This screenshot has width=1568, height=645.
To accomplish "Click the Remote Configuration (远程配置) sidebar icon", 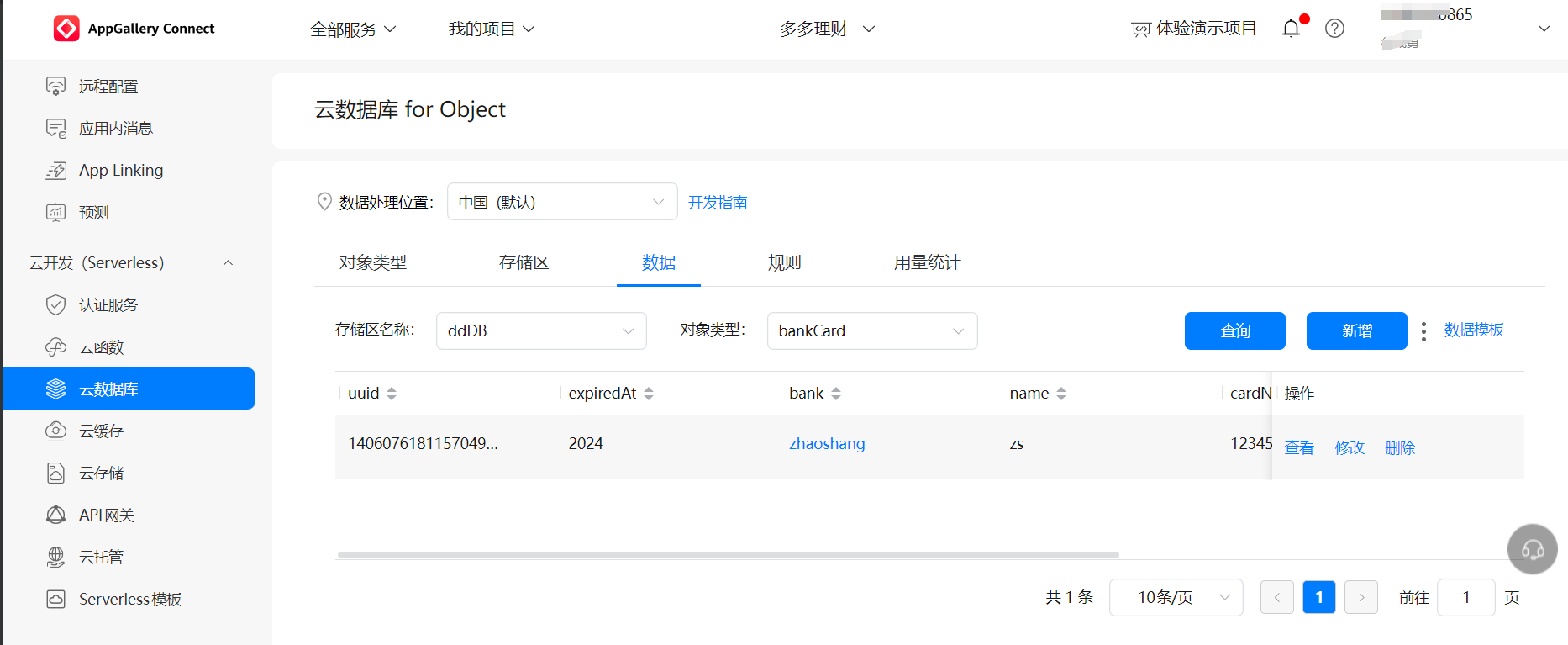I will [x=55, y=86].
